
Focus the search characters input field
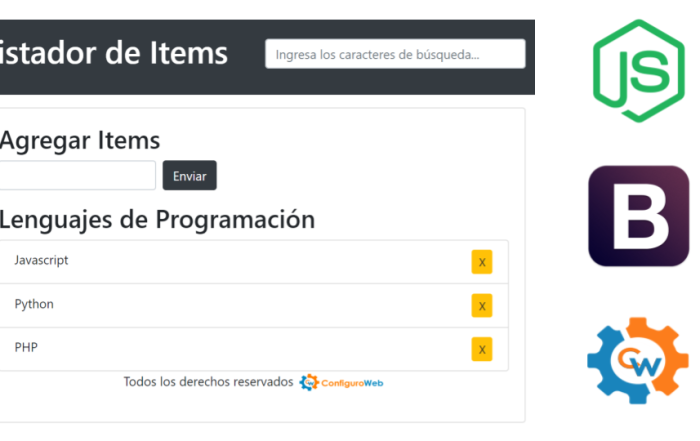395,54
